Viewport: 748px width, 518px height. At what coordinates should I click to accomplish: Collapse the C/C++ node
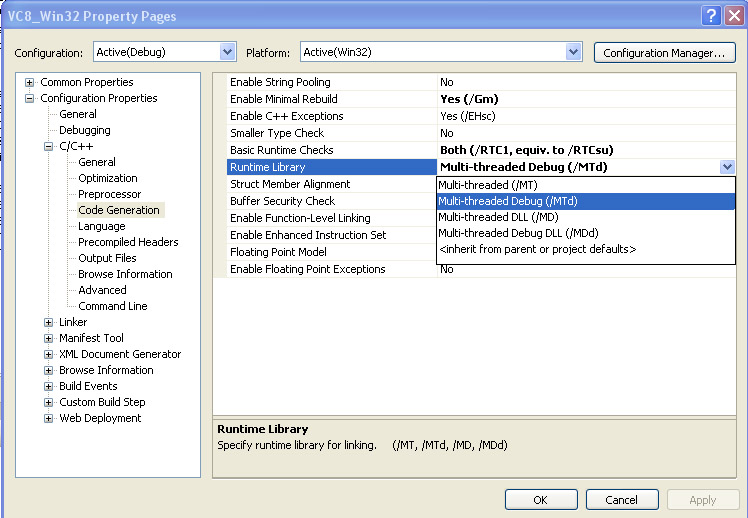point(48,146)
